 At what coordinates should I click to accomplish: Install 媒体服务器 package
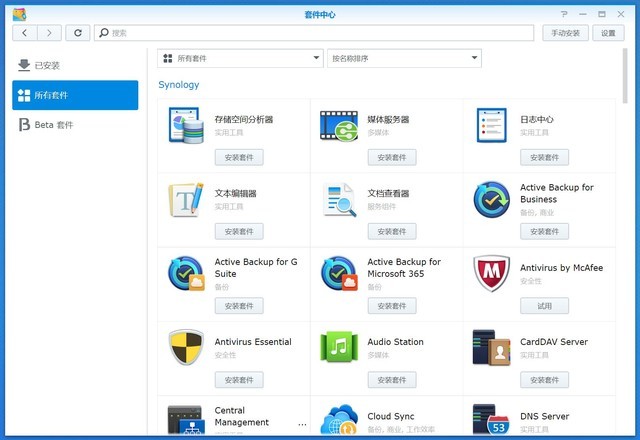pyautogui.click(x=392, y=158)
